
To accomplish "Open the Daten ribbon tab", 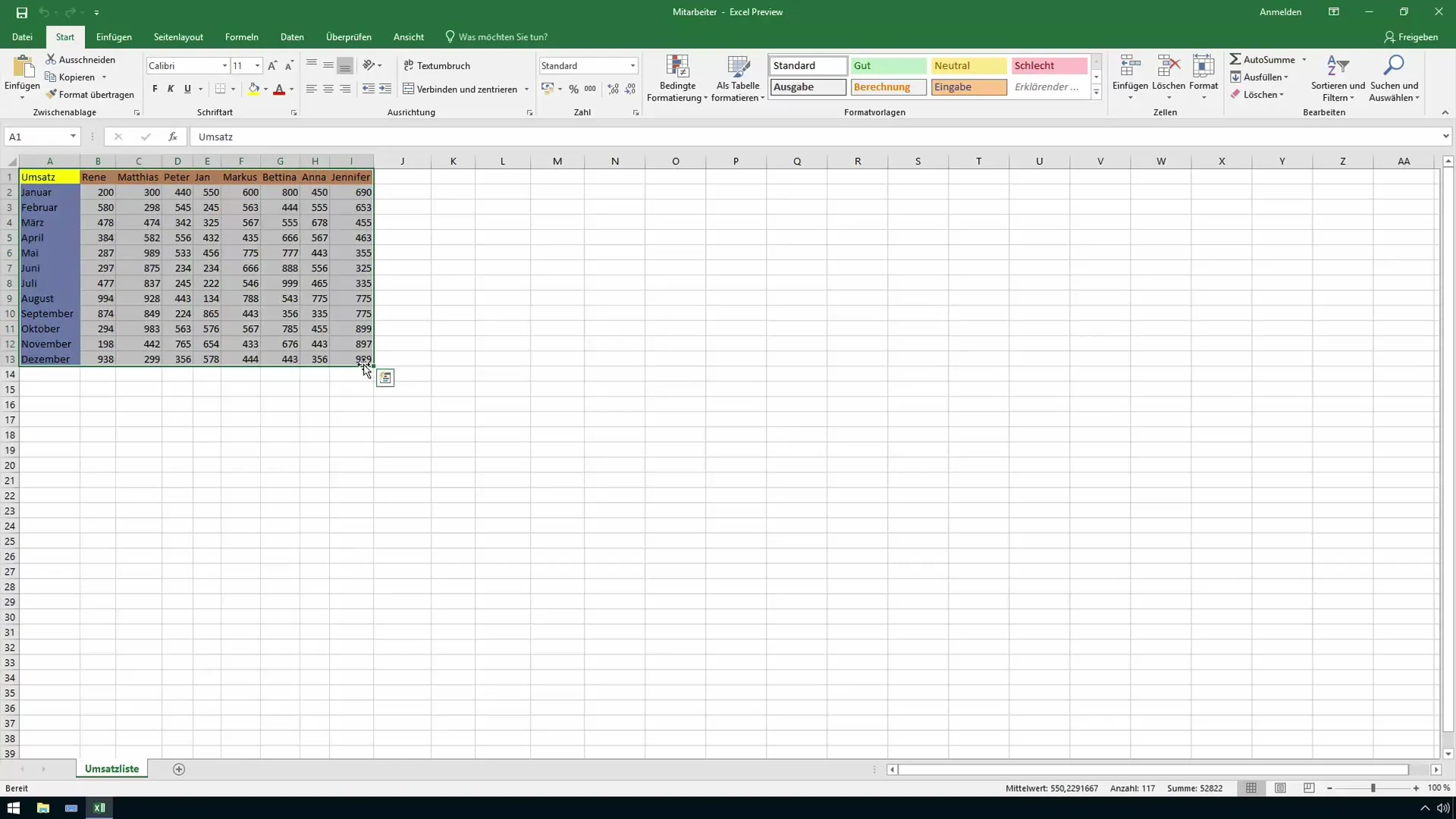I will [x=292, y=36].
